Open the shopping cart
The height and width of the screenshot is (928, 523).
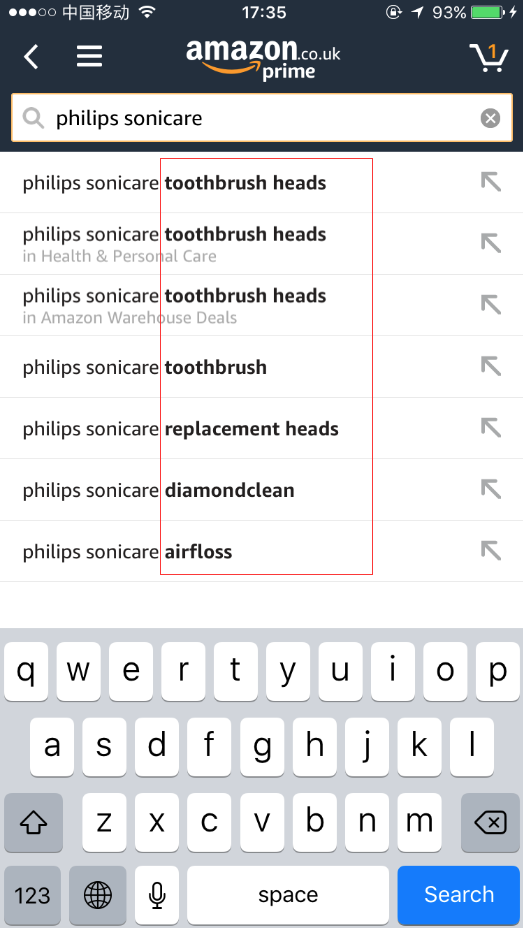489,57
